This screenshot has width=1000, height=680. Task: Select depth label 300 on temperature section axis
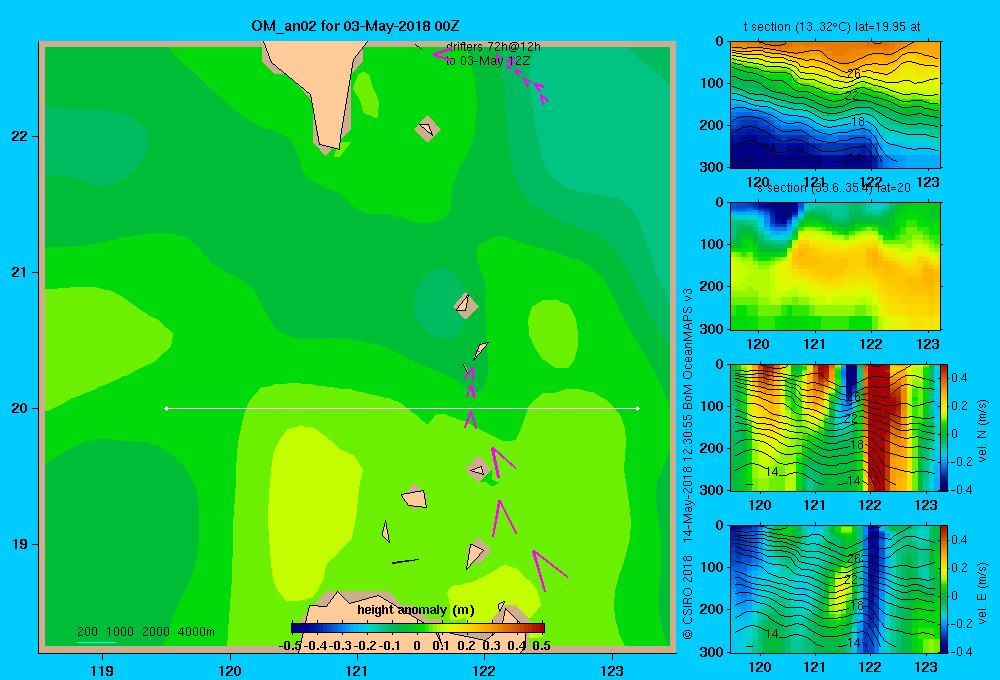(x=712, y=167)
